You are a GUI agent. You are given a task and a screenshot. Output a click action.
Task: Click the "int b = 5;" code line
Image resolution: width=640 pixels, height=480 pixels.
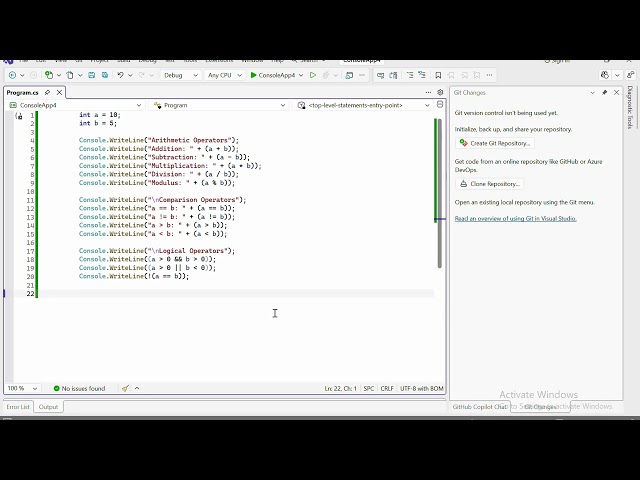[x=98, y=123]
